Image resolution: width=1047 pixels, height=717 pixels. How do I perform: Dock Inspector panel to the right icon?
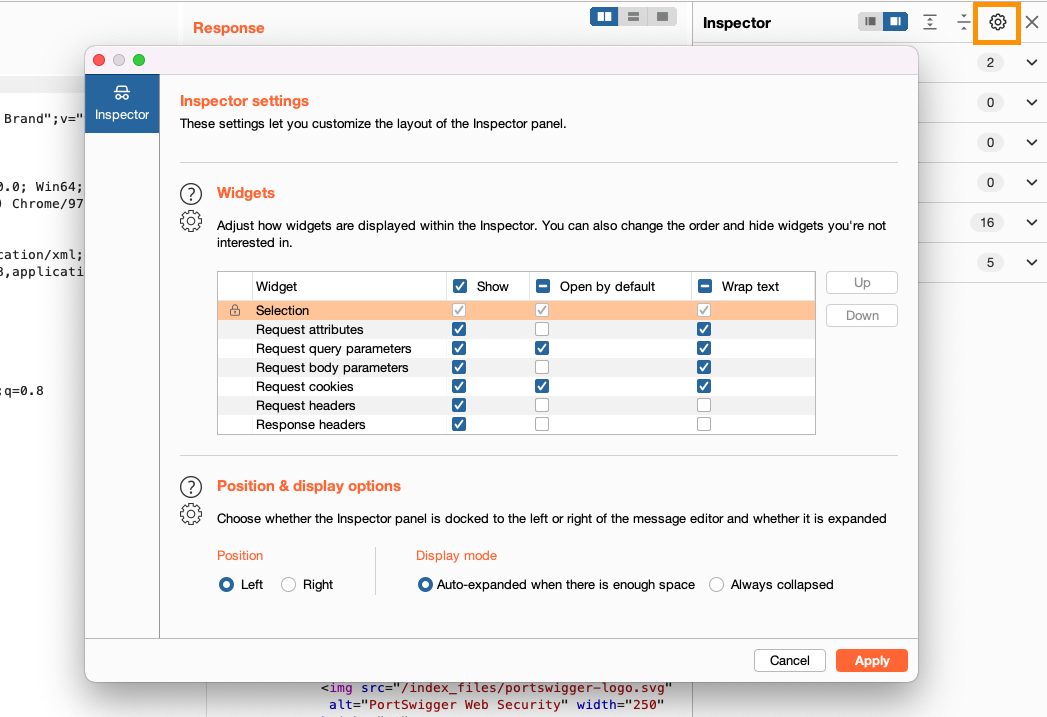pyautogui.click(x=895, y=21)
